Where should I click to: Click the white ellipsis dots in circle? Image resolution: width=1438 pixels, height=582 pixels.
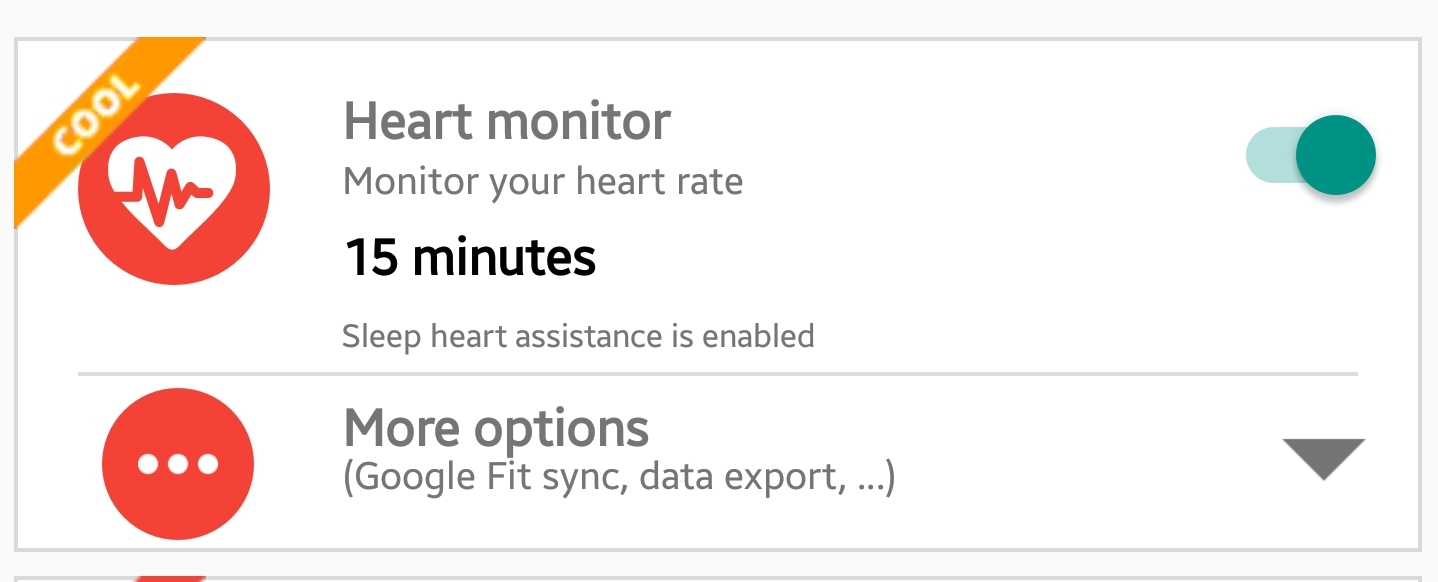[178, 464]
